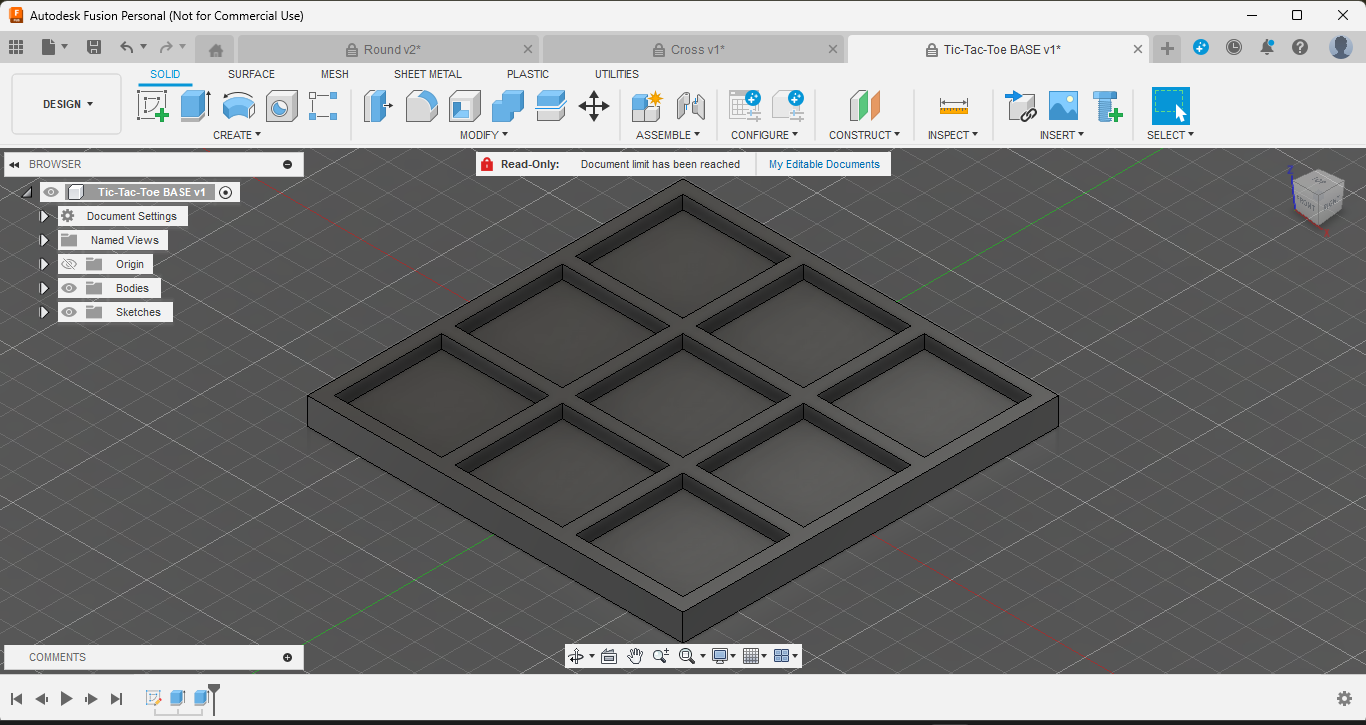Viewport: 1366px width, 725px height.
Task: Switch to the Round v2* document tab
Action: (x=389, y=49)
